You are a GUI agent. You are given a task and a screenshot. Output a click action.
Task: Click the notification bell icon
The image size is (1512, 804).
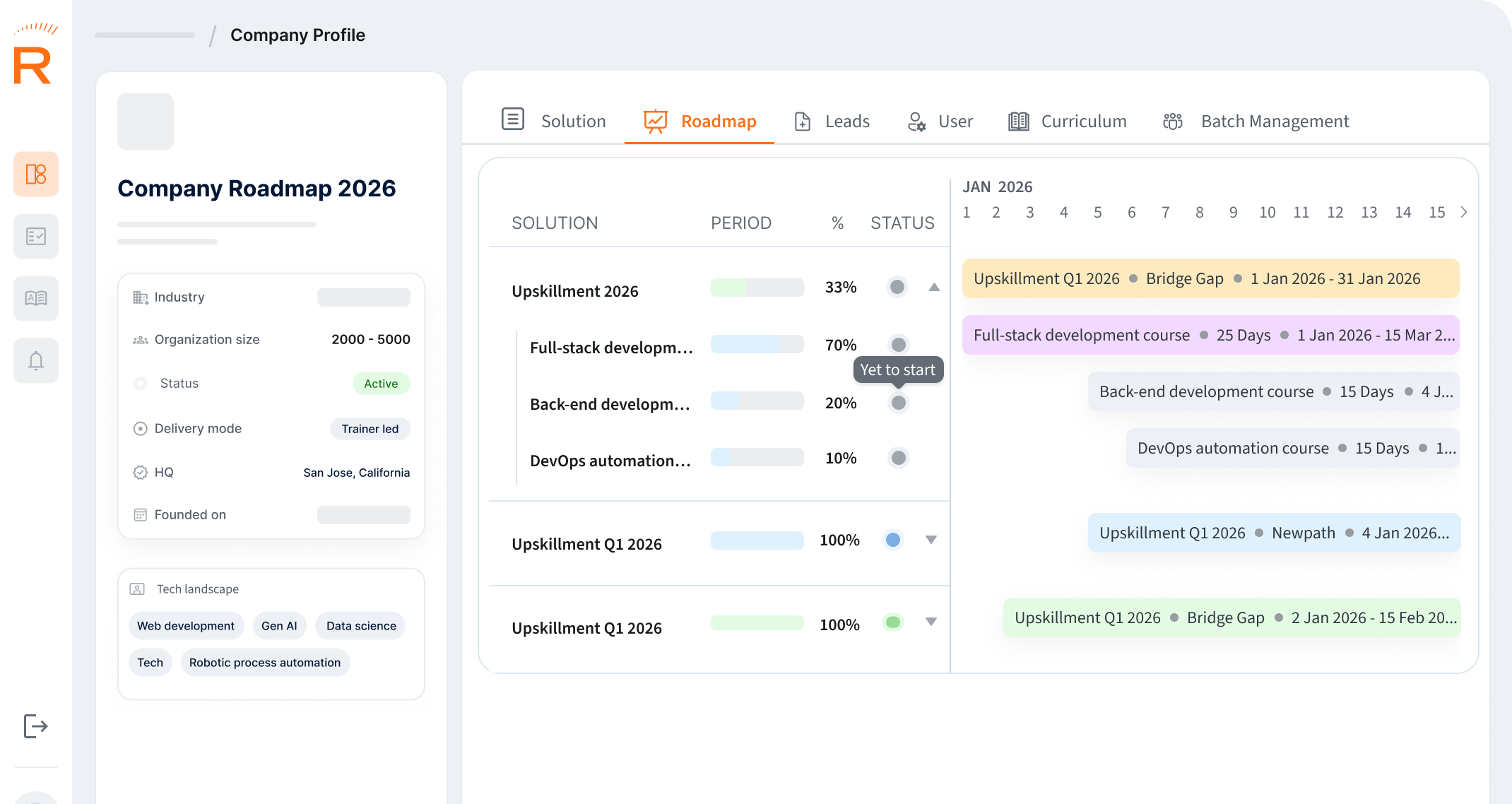point(36,360)
